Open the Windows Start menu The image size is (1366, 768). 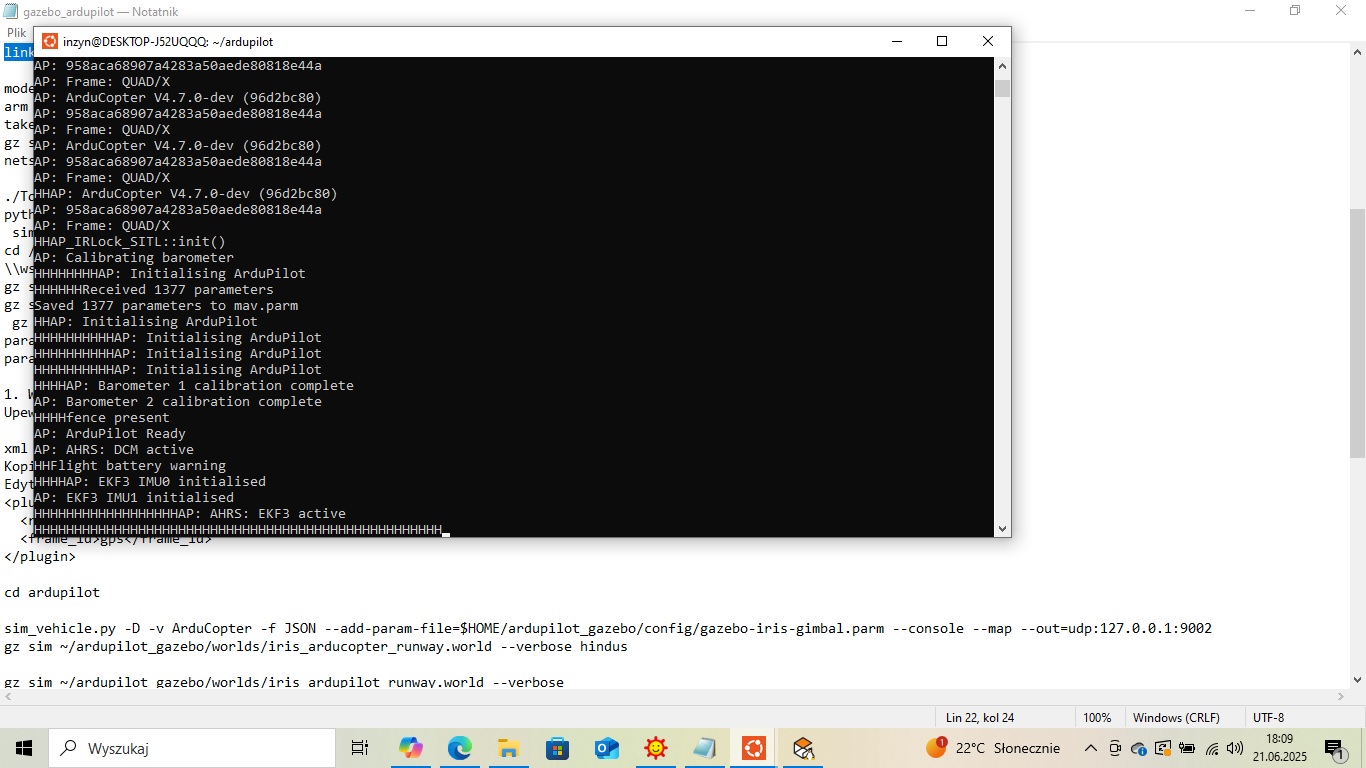22,747
